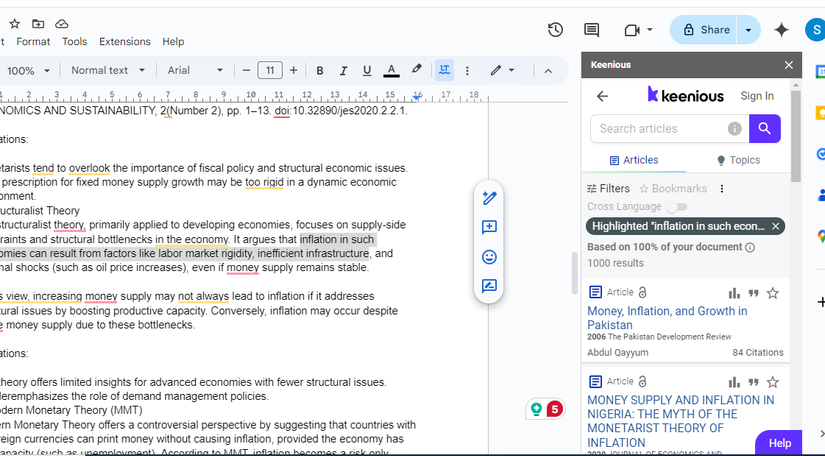This screenshot has width=825, height=456.
Task: Toggle italic formatting
Action: click(x=343, y=70)
